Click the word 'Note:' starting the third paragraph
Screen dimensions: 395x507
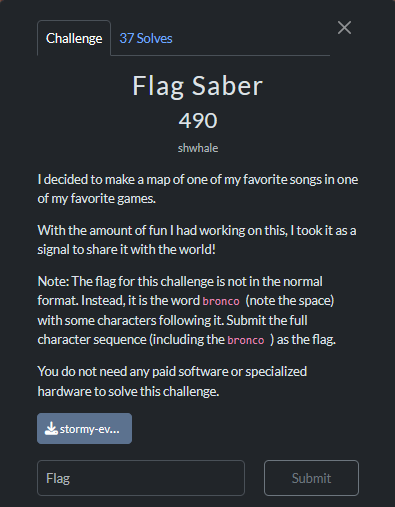click(x=53, y=281)
